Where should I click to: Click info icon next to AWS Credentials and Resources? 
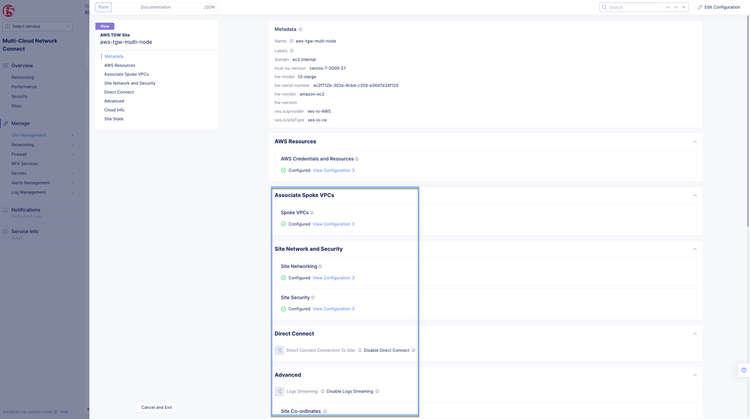pos(357,159)
